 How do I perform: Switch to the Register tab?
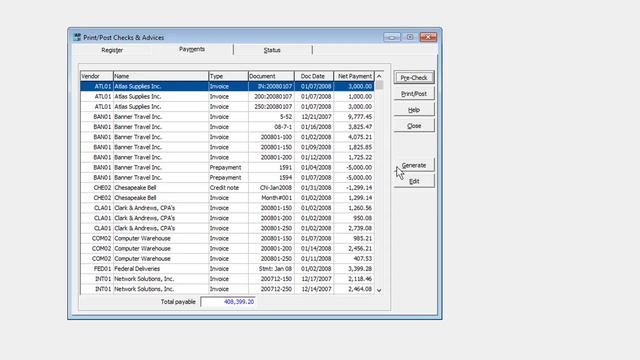click(112, 50)
